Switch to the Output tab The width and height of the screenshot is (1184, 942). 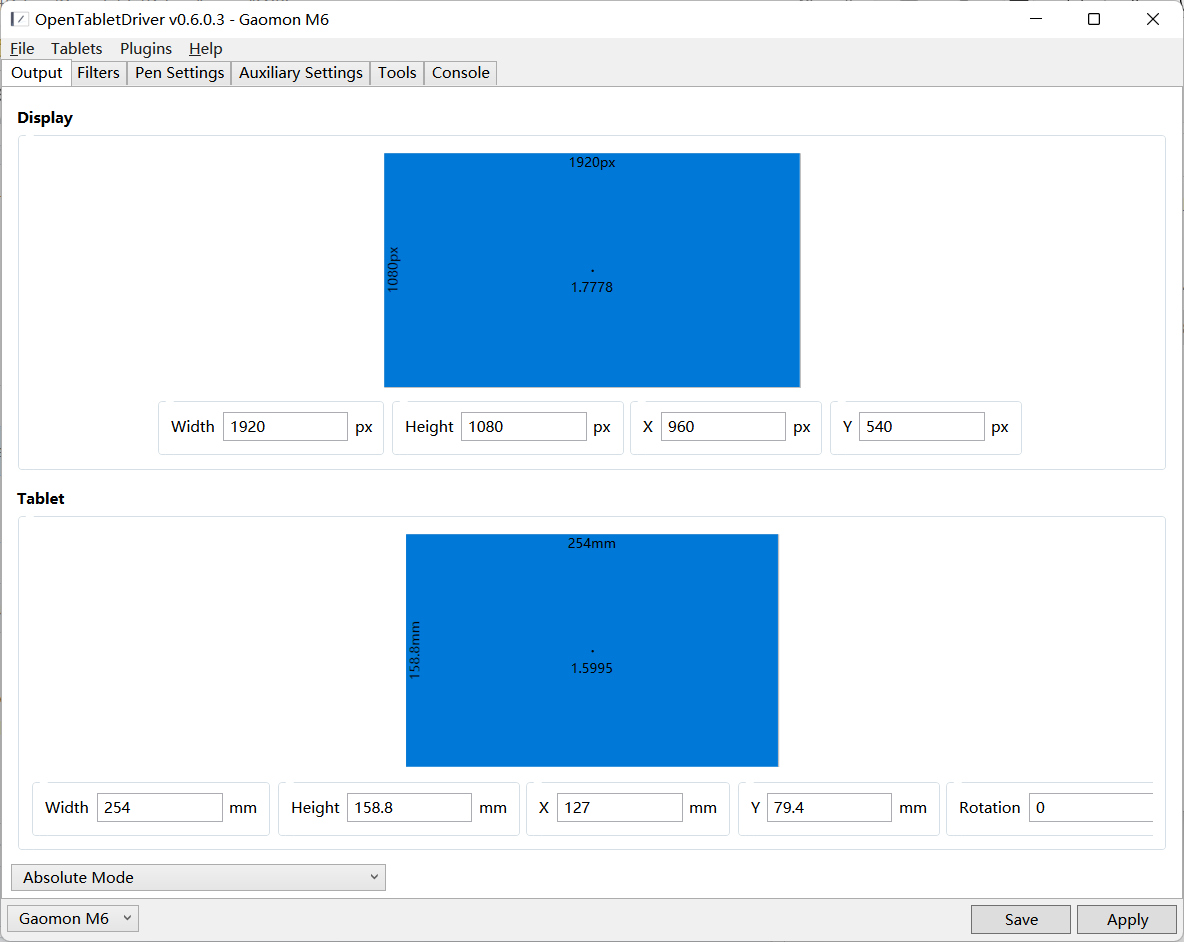[36, 73]
